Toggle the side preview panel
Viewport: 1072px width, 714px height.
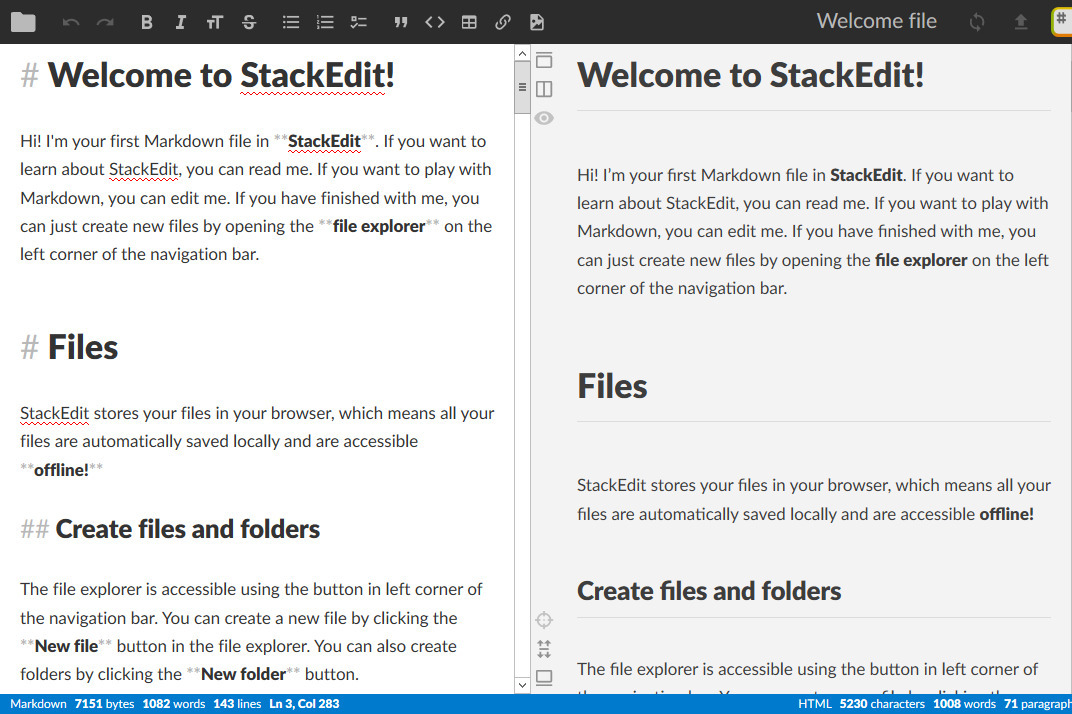pos(544,89)
